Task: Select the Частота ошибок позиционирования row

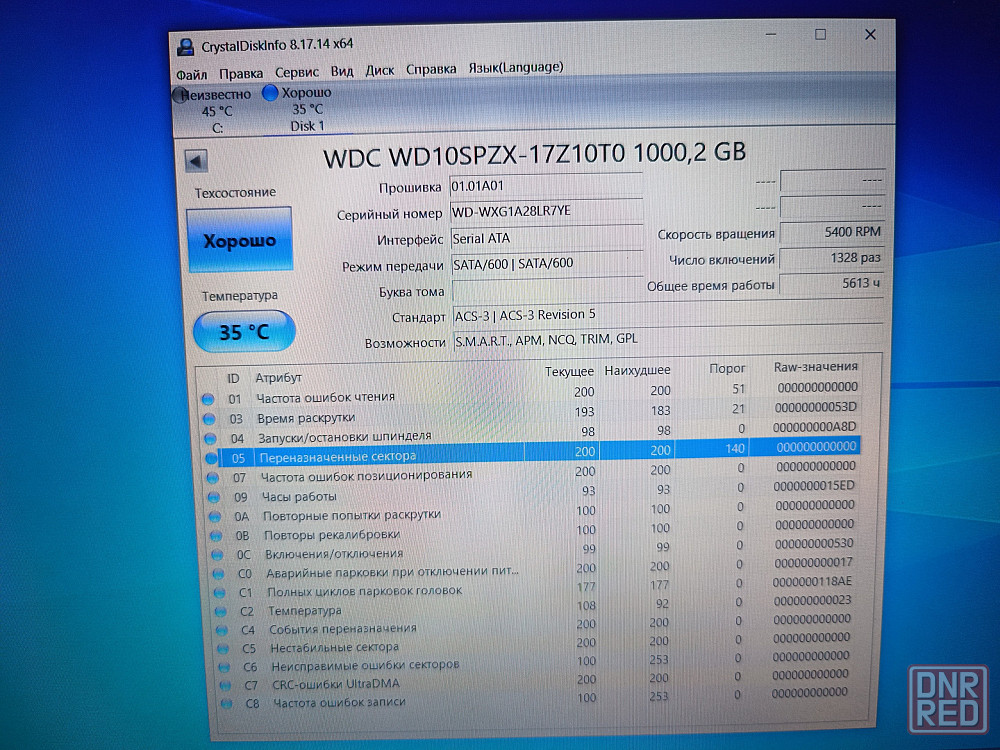Action: tap(536, 472)
